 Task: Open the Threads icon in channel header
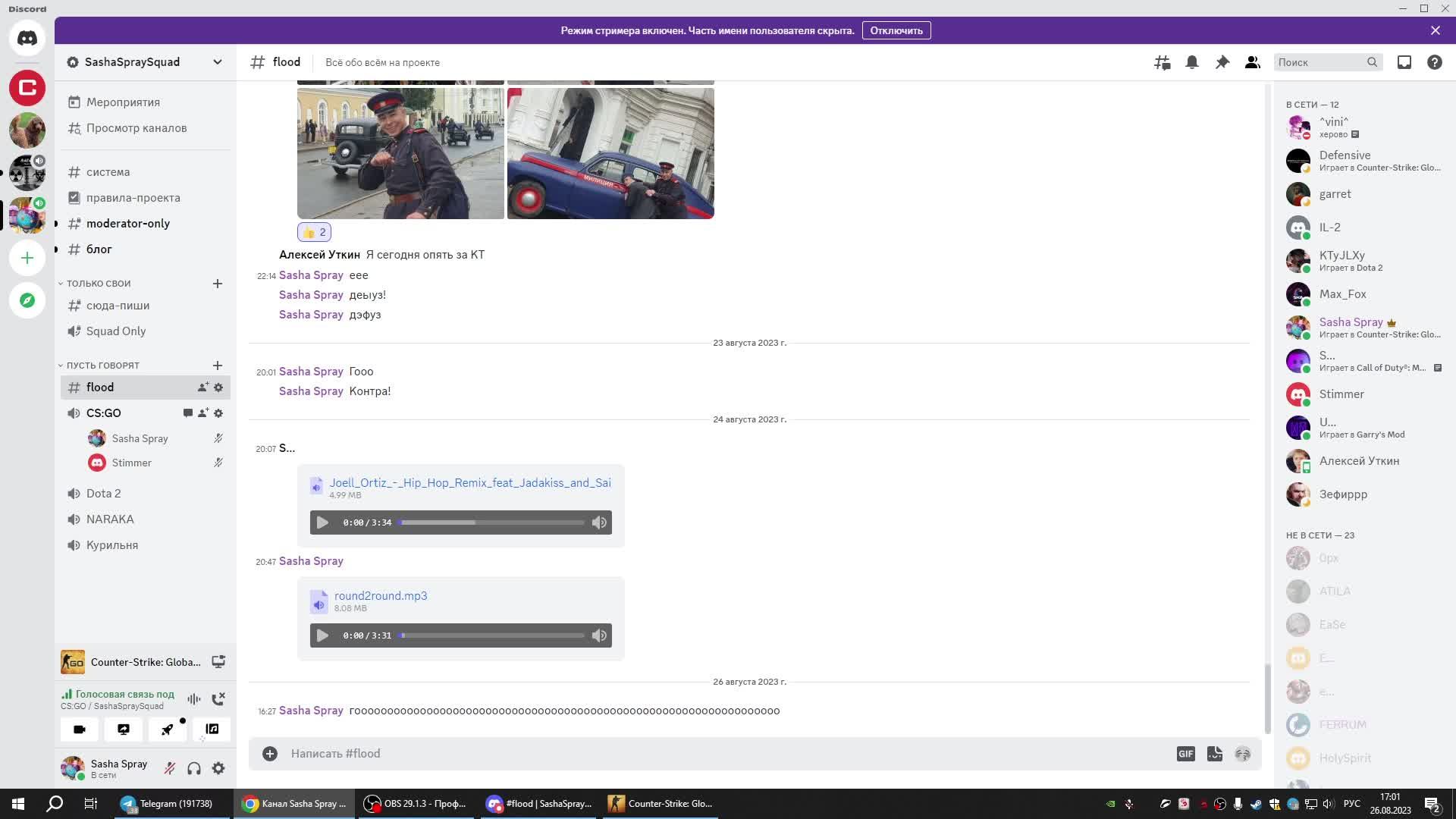coord(1162,62)
